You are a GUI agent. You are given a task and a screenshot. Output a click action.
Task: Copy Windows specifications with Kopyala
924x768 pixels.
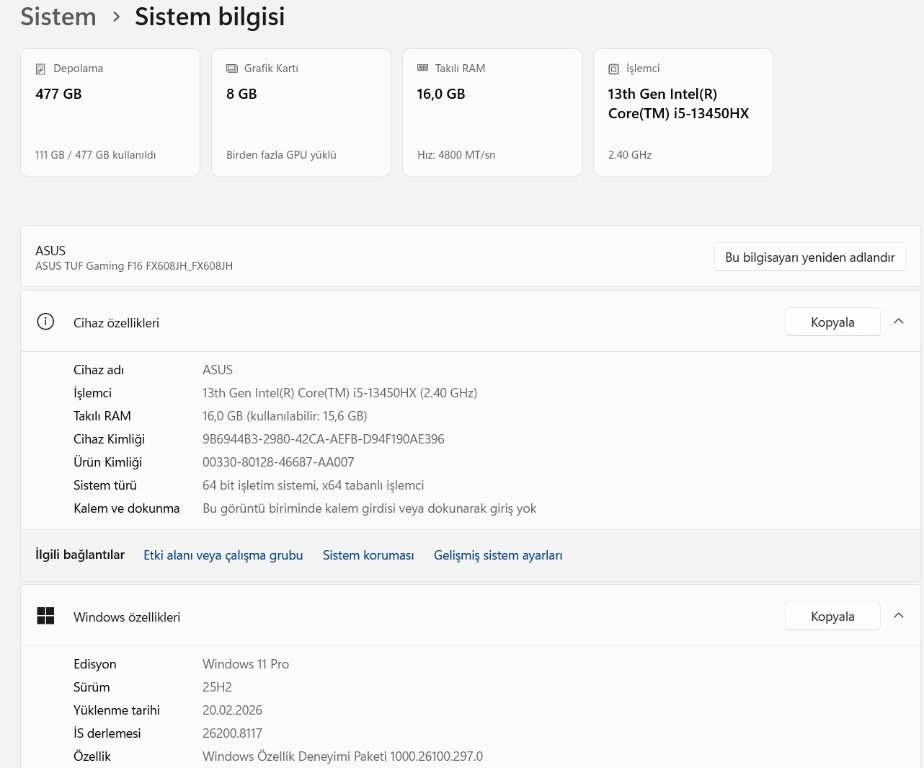click(832, 616)
